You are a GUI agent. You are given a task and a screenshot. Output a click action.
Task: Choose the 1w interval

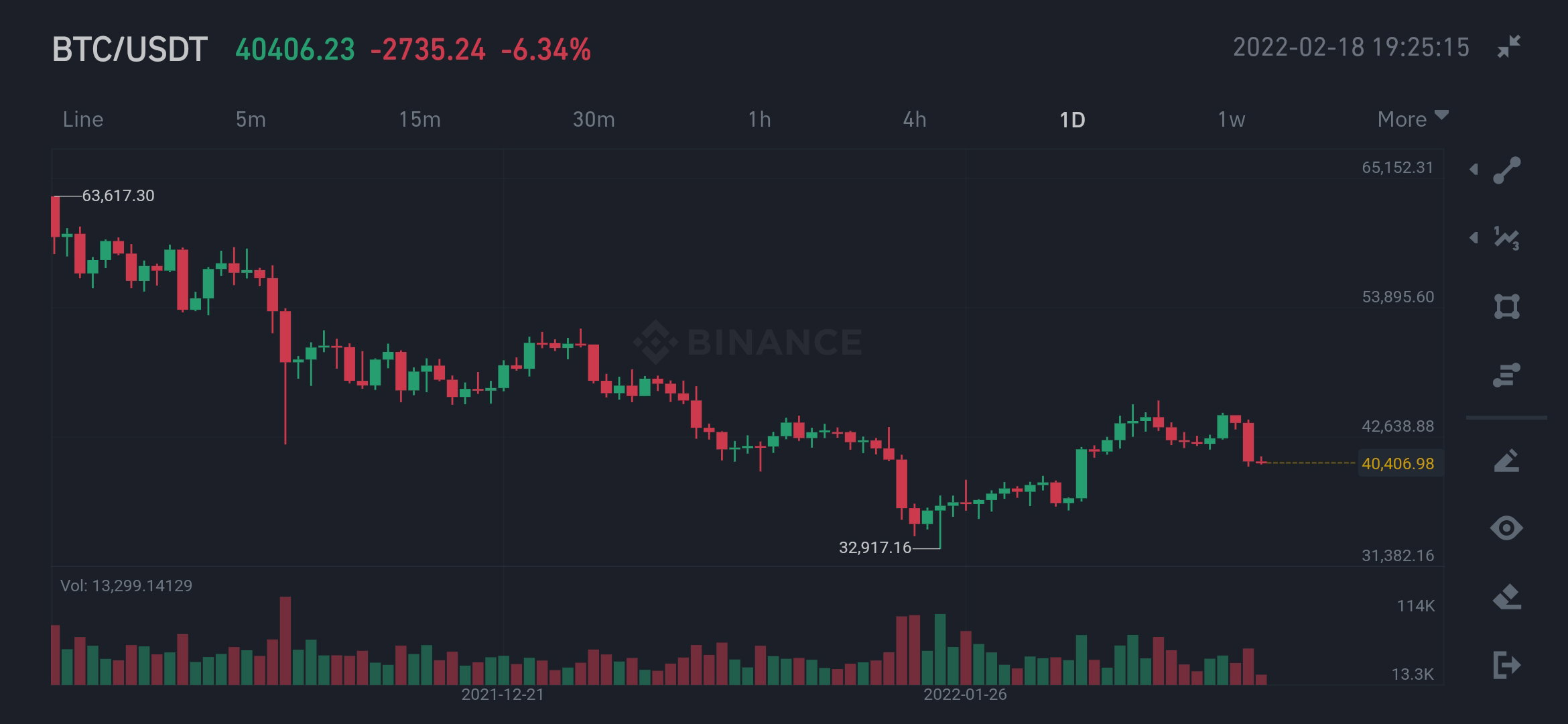(1231, 119)
